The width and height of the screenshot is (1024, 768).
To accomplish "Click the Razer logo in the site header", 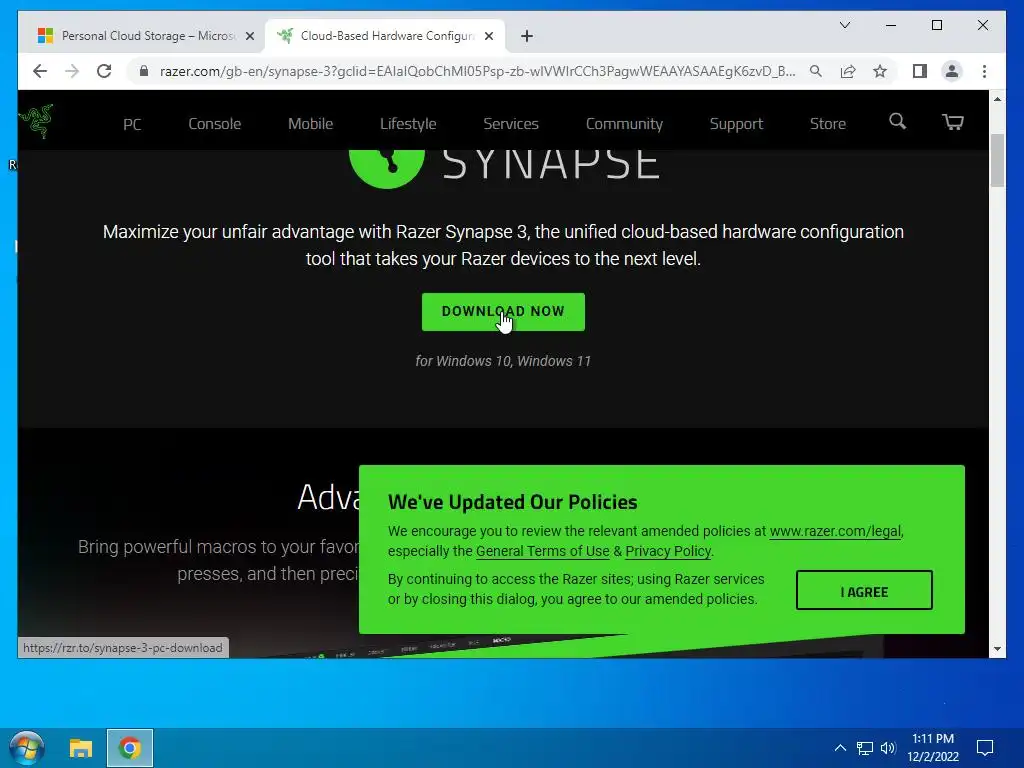I will (36, 121).
